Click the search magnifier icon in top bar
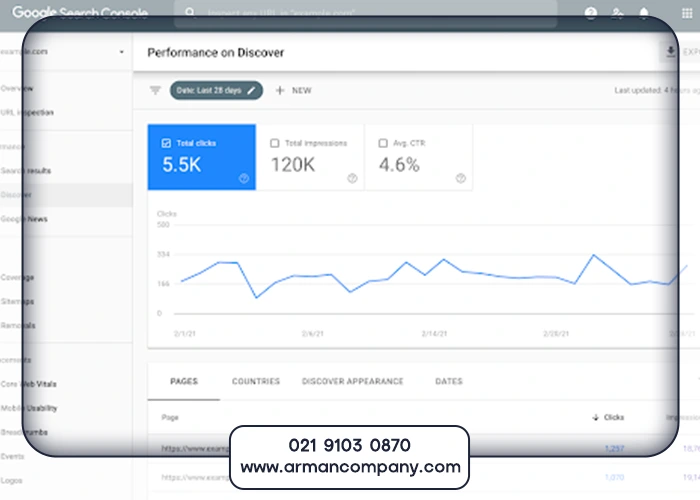The image size is (700, 500). tap(190, 13)
